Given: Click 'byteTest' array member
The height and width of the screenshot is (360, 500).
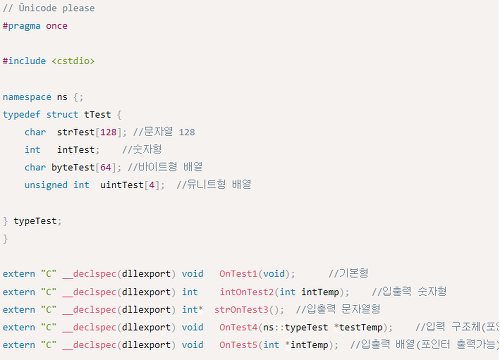Looking at the screenshot, I should [x=73, y=167].
